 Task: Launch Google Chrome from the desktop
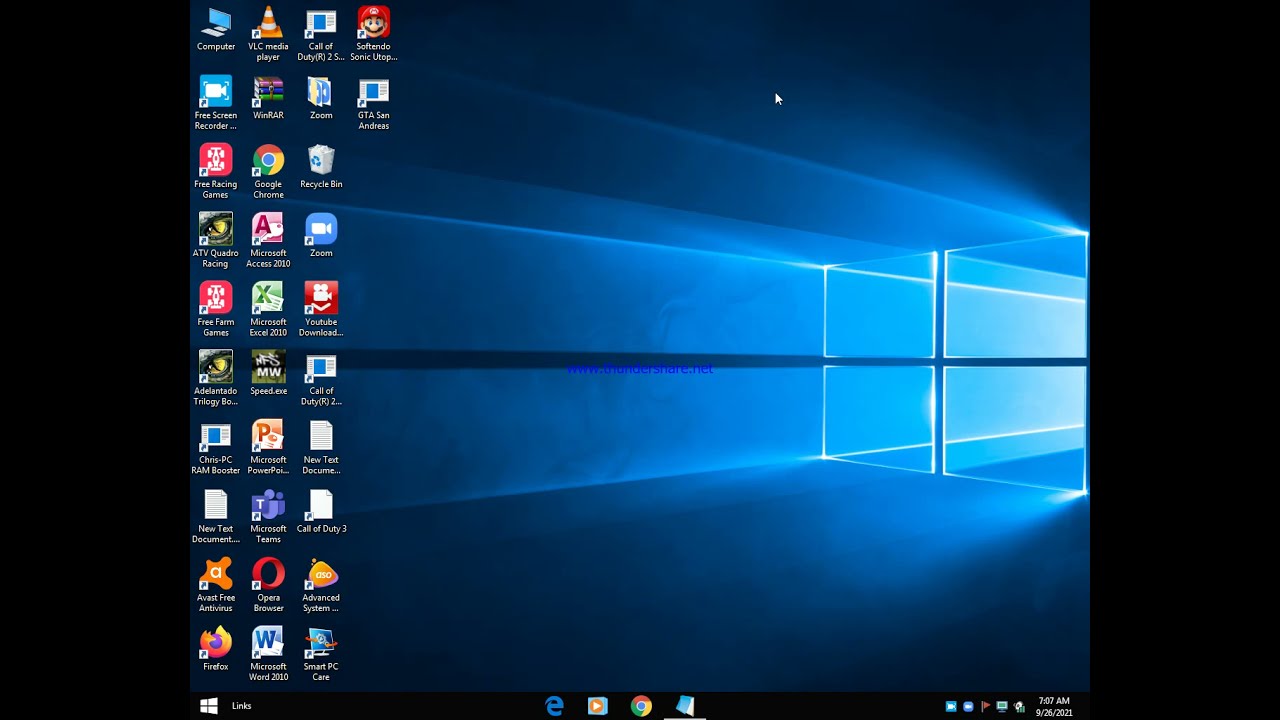[x=268, y=172]
